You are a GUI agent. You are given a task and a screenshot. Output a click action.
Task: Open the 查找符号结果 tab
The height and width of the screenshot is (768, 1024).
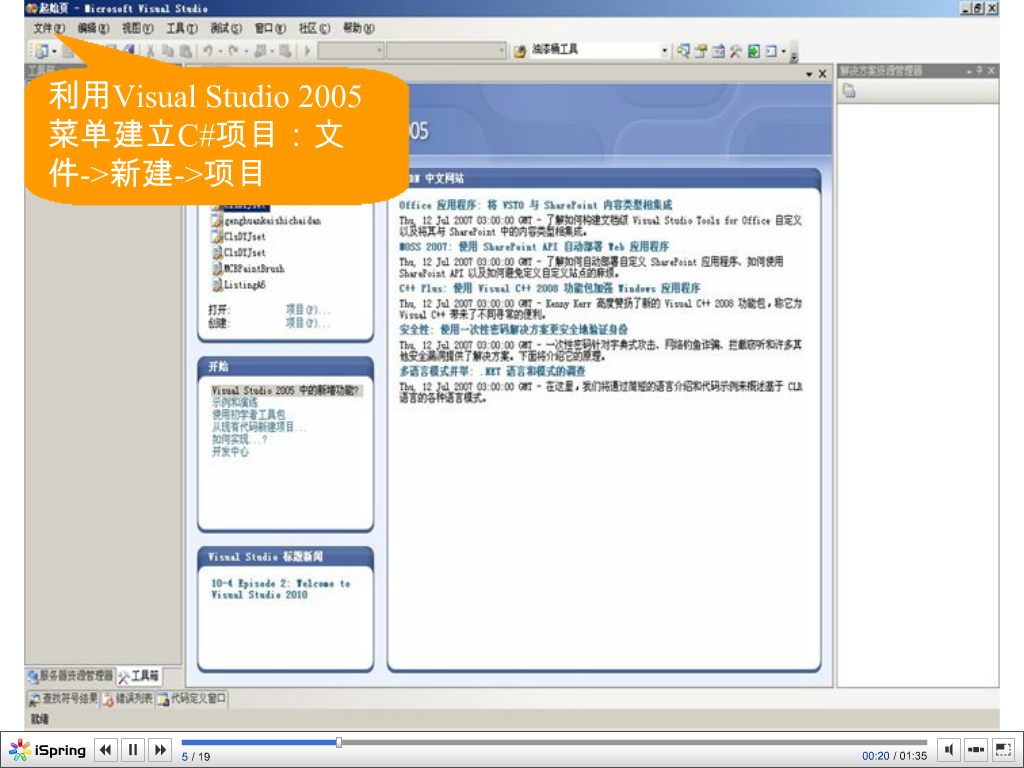63,699
